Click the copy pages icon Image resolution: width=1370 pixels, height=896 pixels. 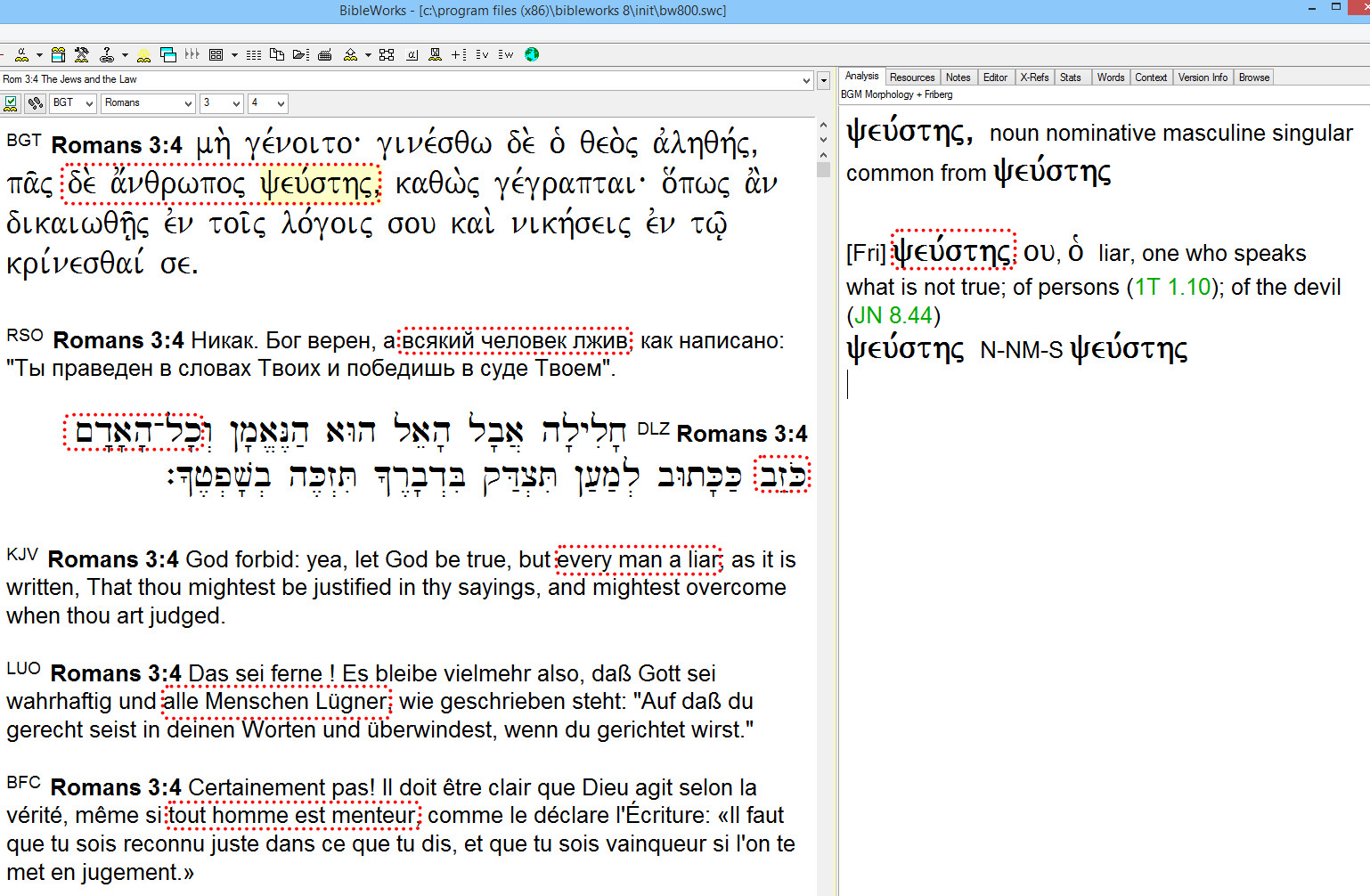pyautogui.click(x=277, y=54)
